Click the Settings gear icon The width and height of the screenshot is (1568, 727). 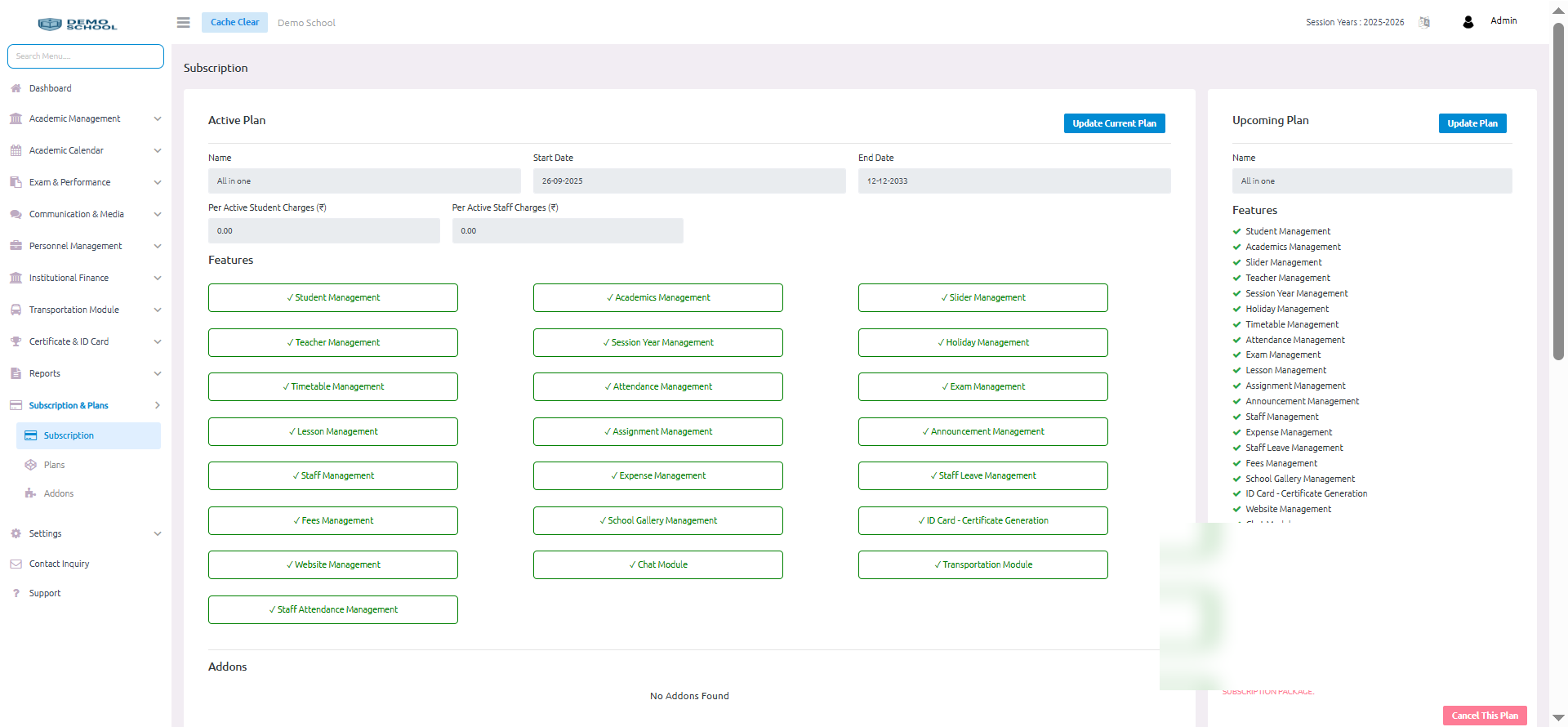click(x=16, y=533)
